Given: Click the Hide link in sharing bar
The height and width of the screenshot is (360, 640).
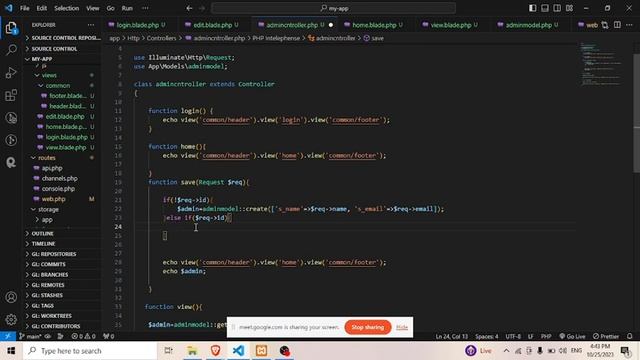Looking at the screenshot, I should pyautogui.click(x=402, y=327).
